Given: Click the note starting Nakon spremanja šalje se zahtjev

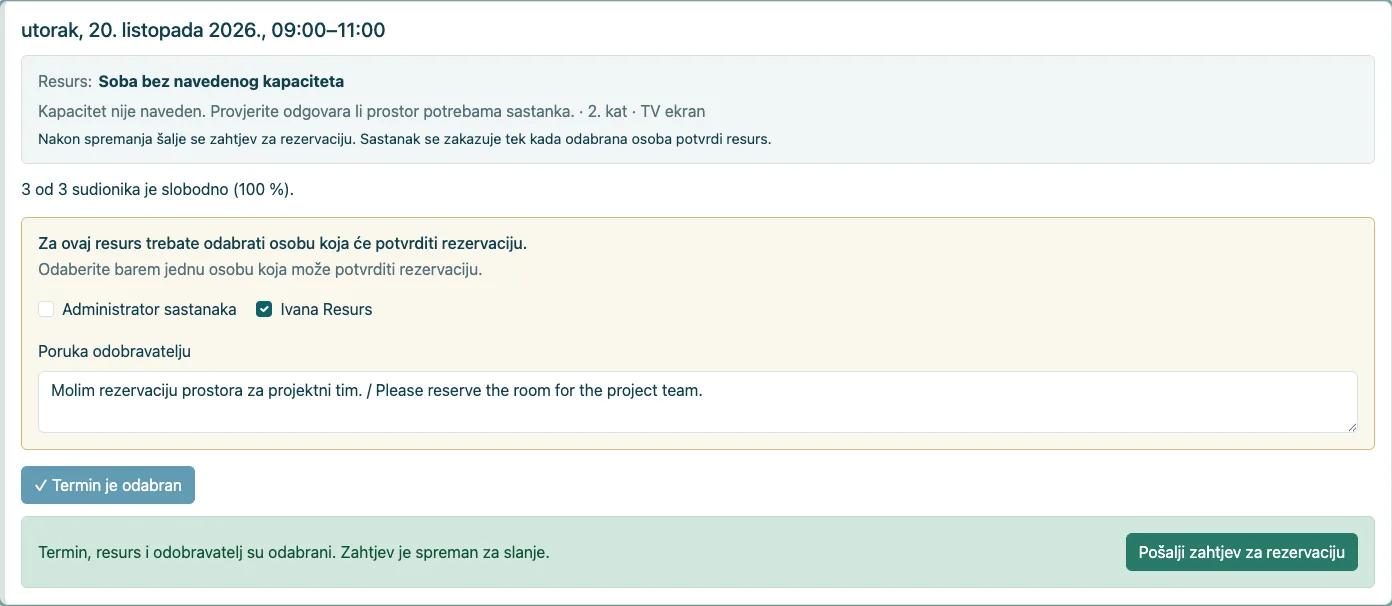Looking at the screenshot, I should pos(404,139).
